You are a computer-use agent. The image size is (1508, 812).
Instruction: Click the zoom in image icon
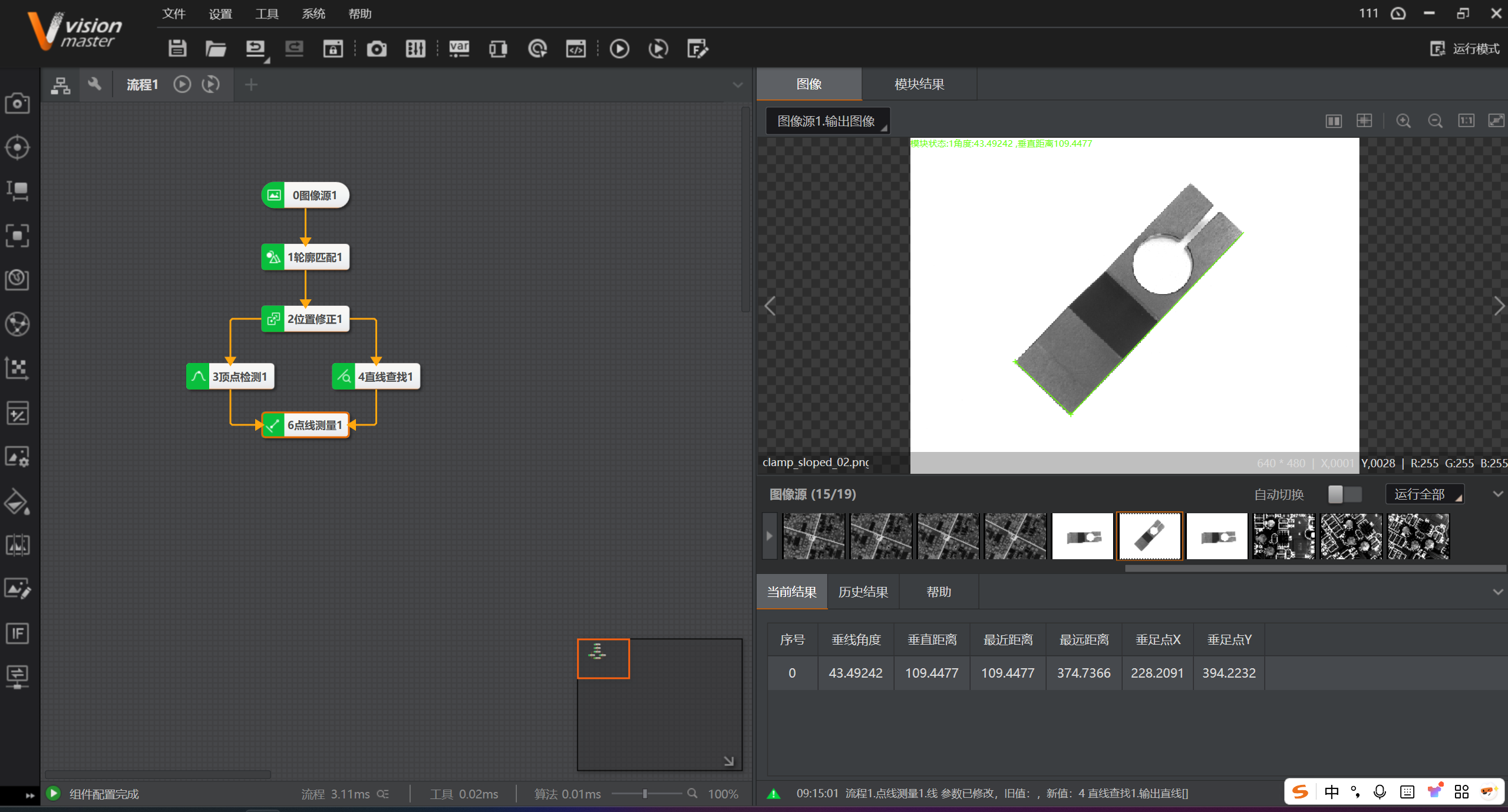coord(1403,121)
